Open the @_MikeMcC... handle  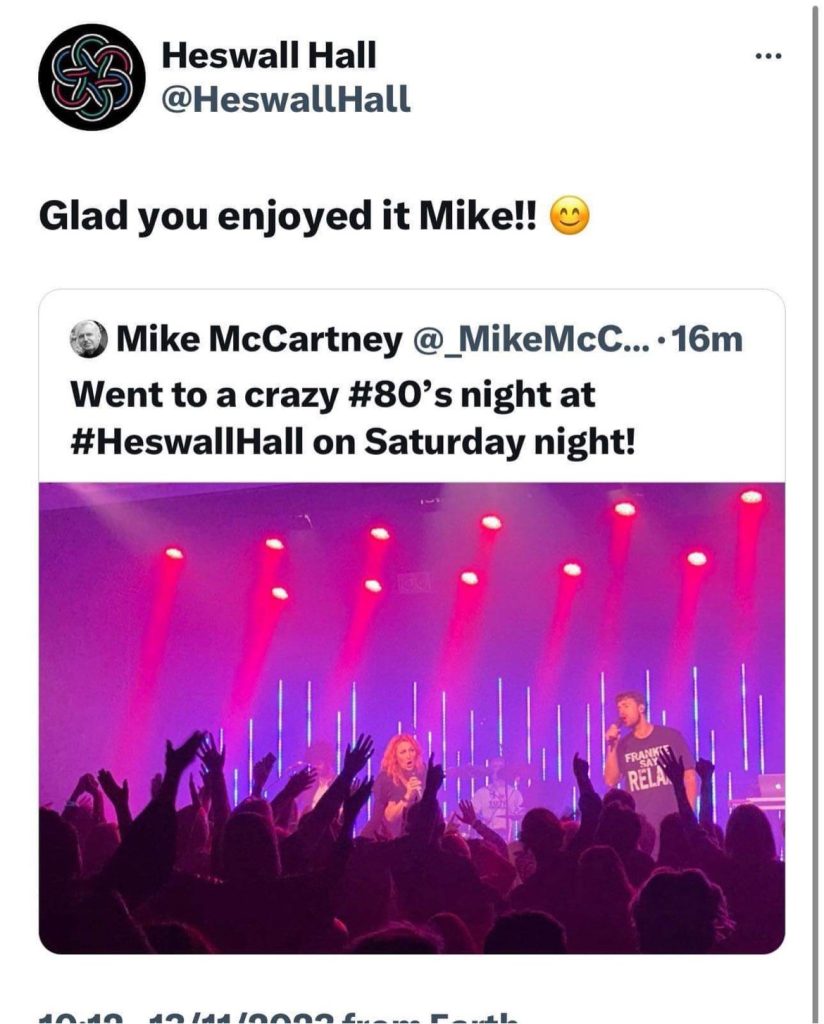(x=530, y=340)
